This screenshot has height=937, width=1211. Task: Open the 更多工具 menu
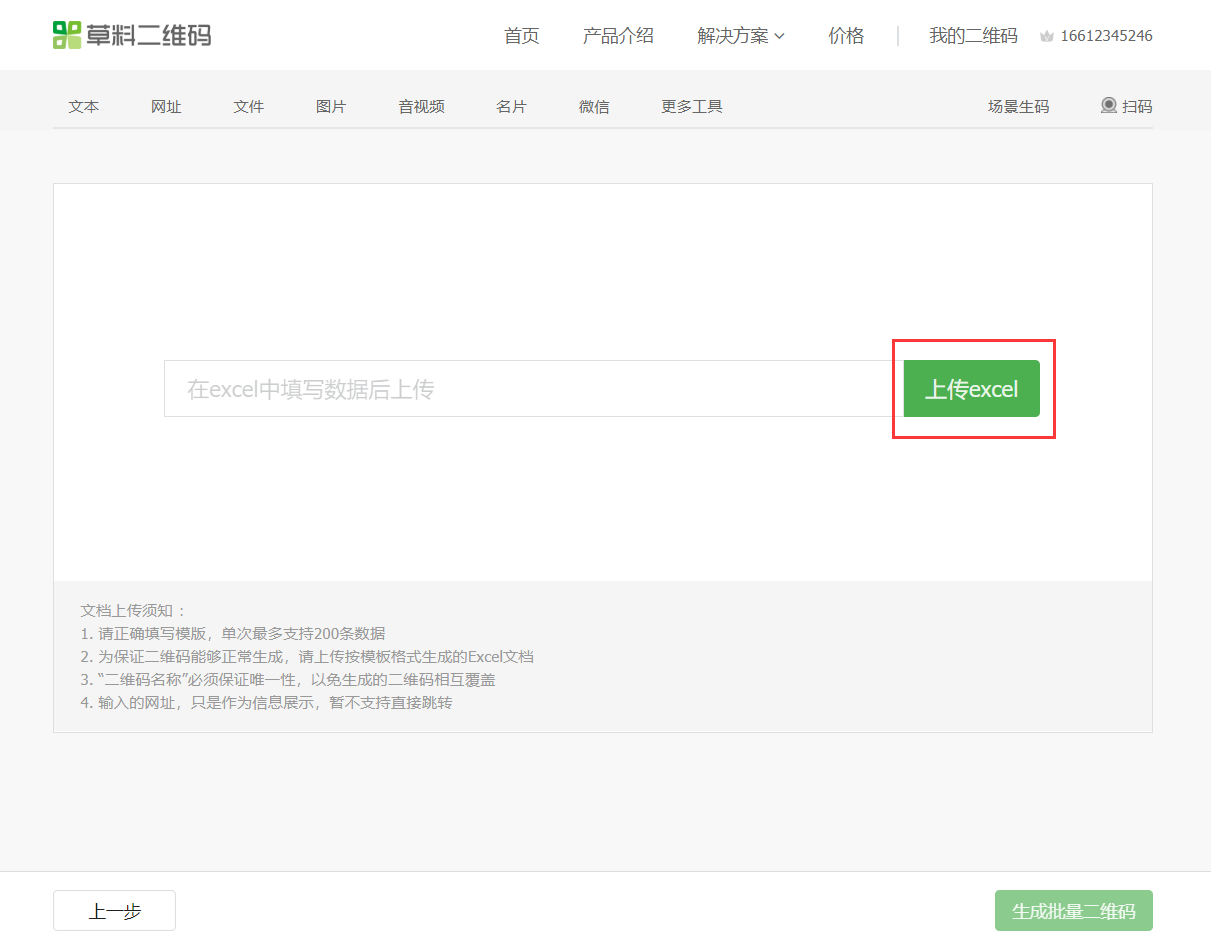pyautogui.click(x=691, y=106)
